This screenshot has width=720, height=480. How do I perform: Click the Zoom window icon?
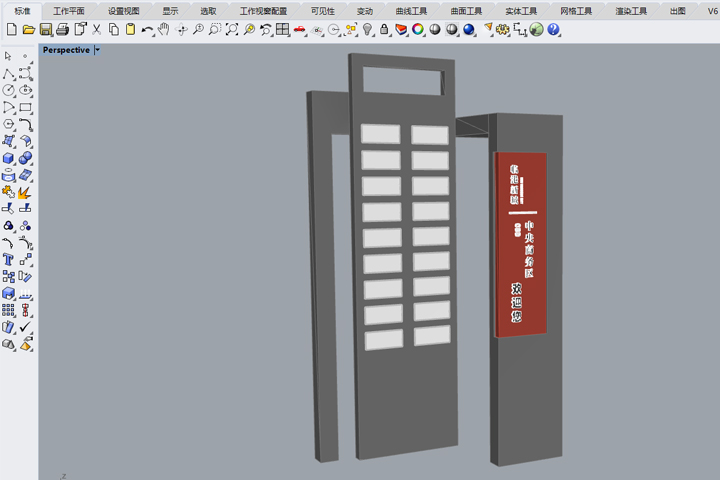[215, 30]
